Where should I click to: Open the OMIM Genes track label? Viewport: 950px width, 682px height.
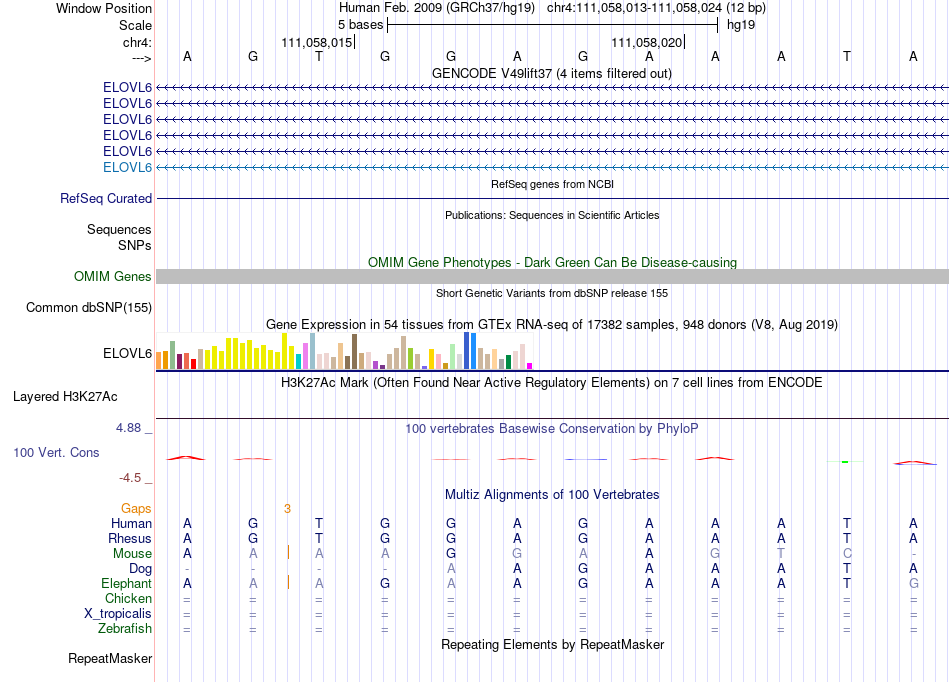pos(112,277)
